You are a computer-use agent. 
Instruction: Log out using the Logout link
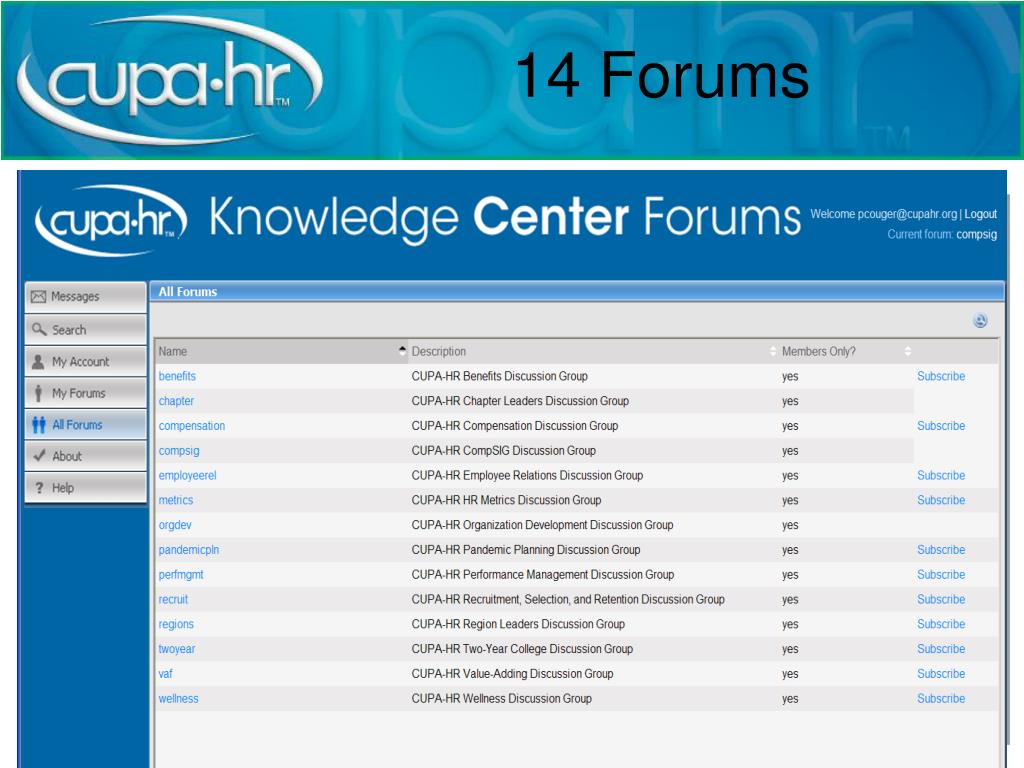coord(980,214)
